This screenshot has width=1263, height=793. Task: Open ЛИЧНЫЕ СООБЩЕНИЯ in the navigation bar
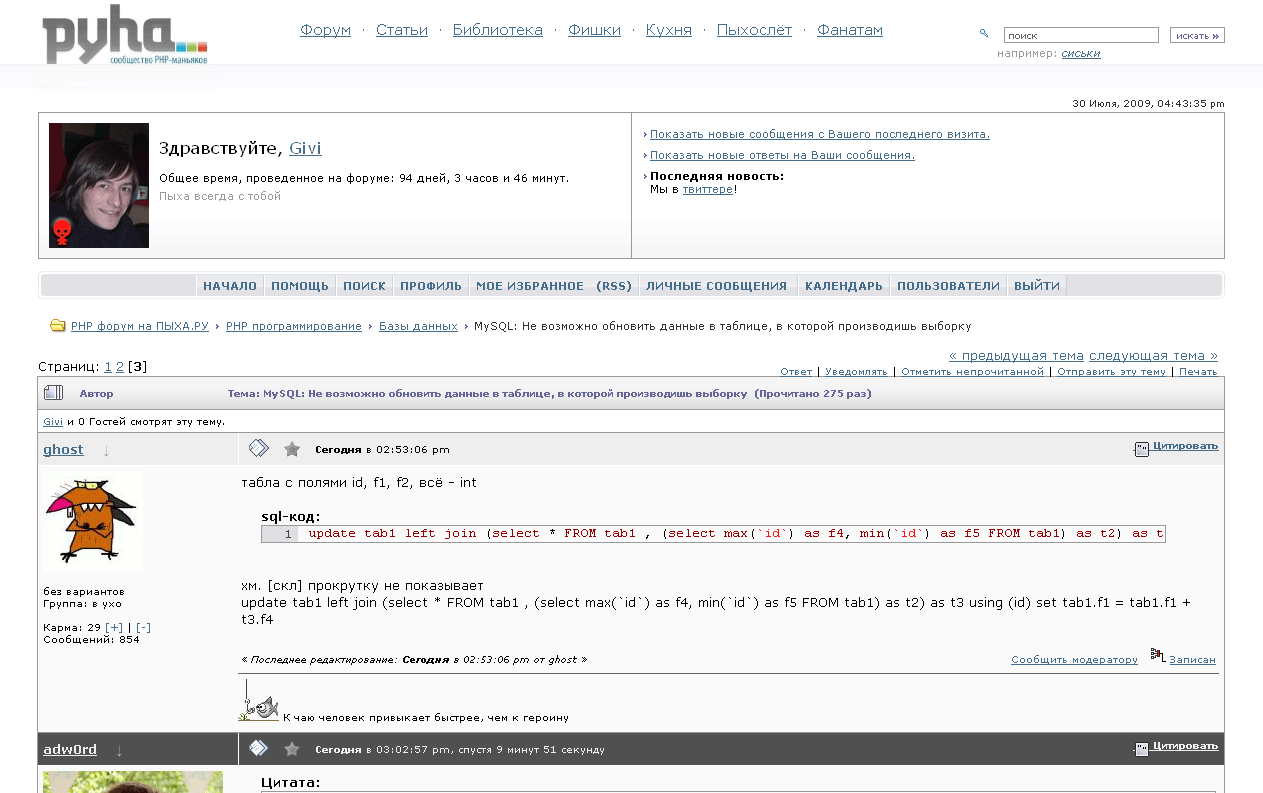point(716,286)
